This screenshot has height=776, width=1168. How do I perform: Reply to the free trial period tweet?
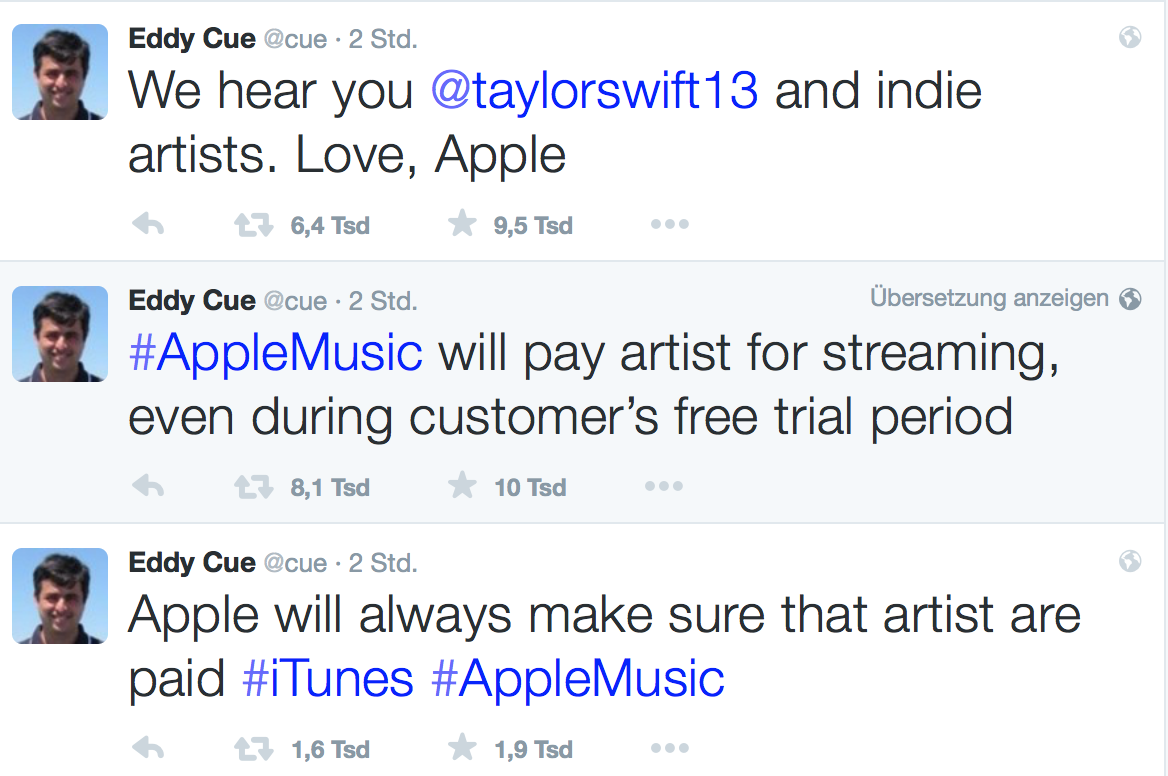click(x=148, y=488)
